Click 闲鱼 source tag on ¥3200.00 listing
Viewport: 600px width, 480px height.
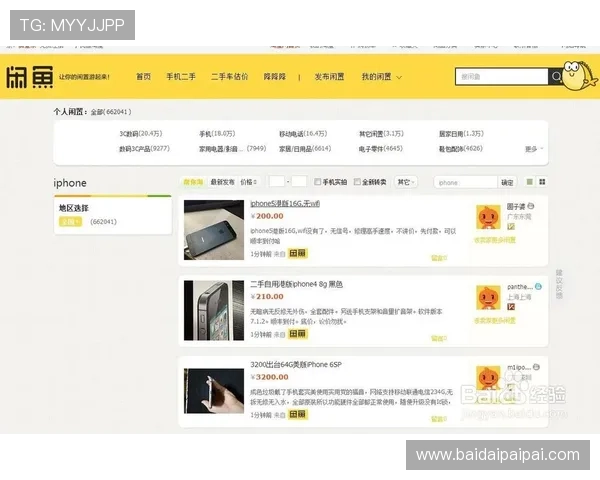click(297, 414)
